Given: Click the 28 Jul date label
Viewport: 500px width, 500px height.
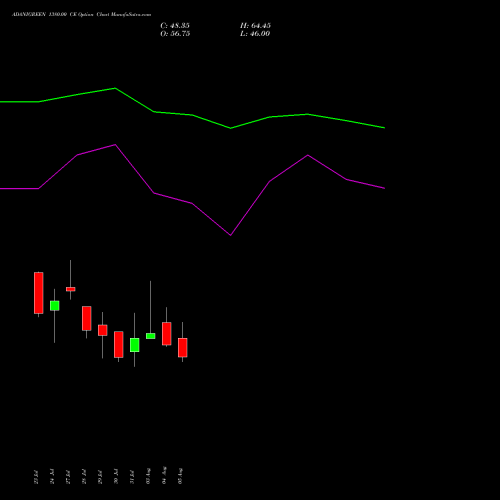Looking at the screenshot, I should 84,477.
